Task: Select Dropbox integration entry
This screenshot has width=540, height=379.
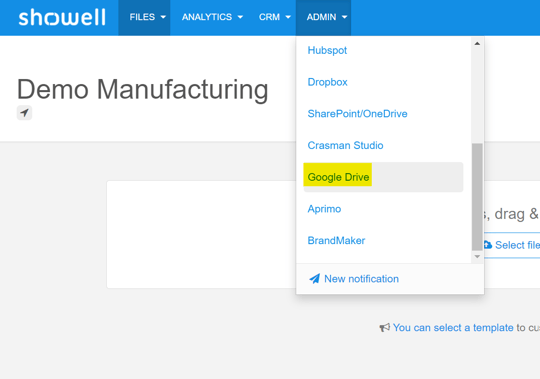Action: click(x=328, y=82)
